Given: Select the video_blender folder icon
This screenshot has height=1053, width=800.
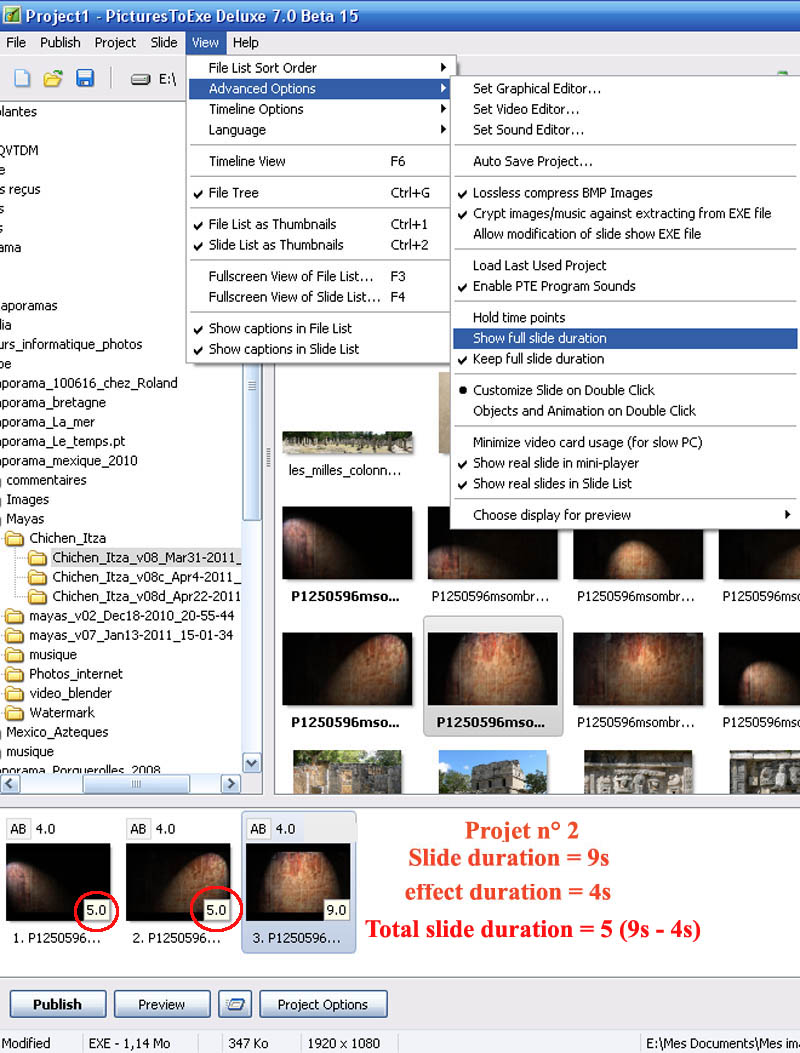Looking at the screenshot, I should [14, 693].
